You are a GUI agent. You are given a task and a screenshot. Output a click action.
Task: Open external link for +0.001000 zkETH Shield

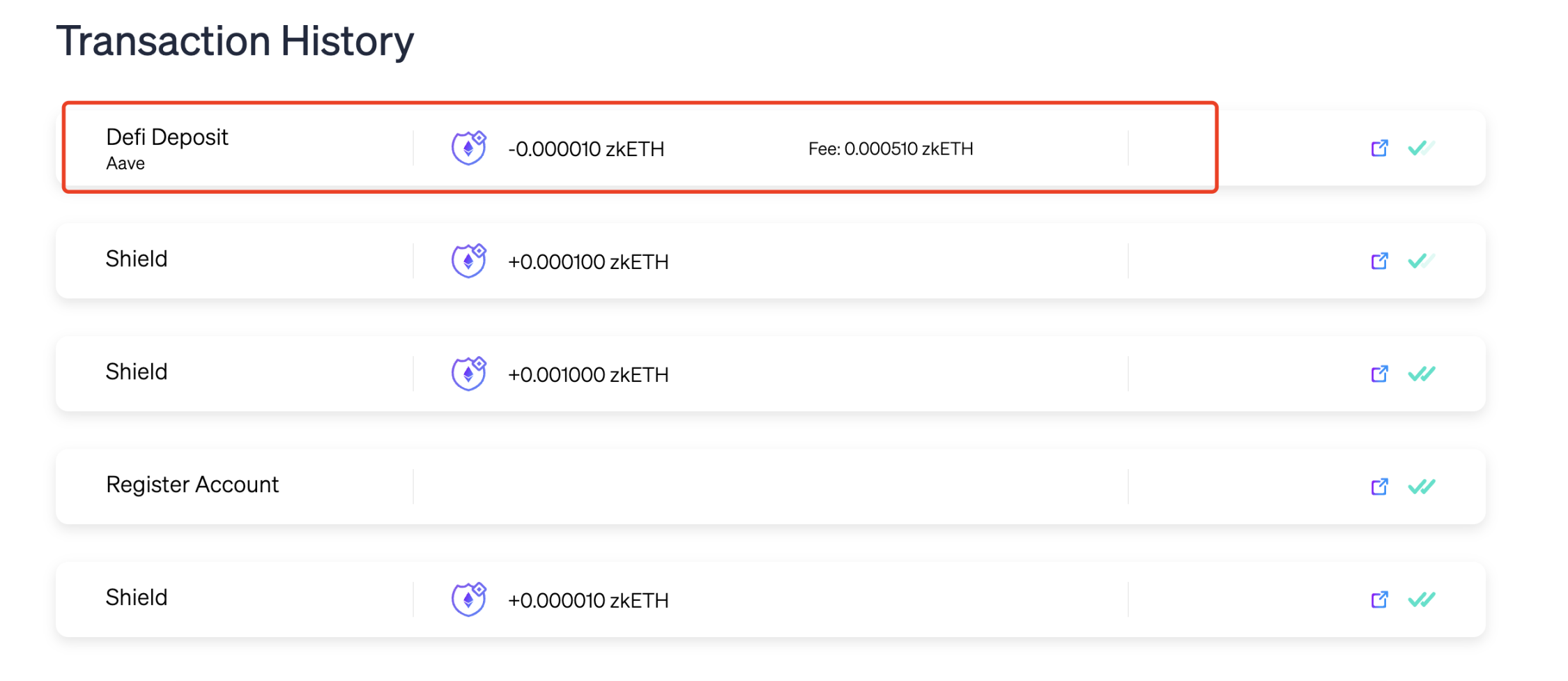pos(1379,374)
